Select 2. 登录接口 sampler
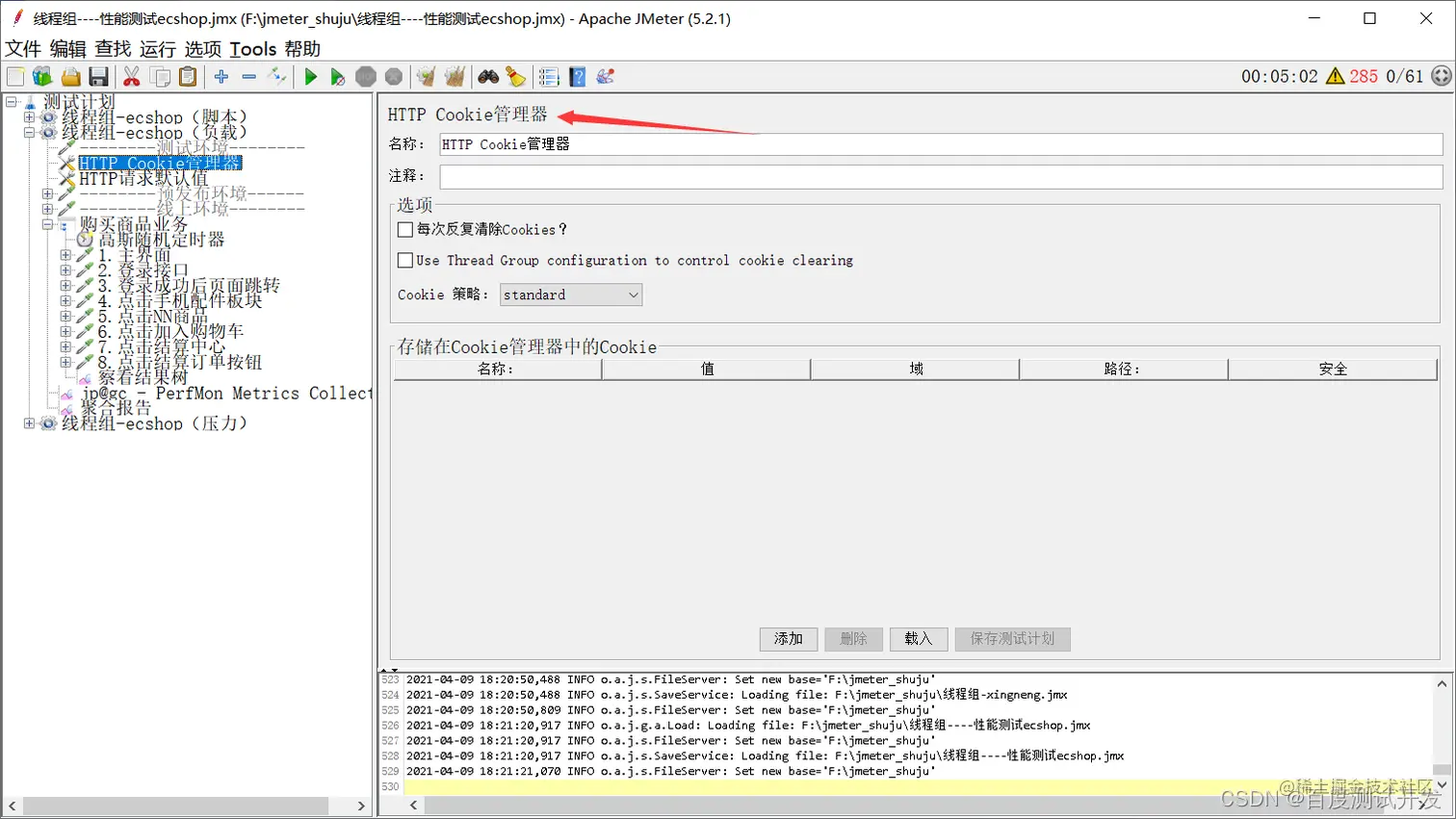This screenshot has width=1456, height=819. 143,270
